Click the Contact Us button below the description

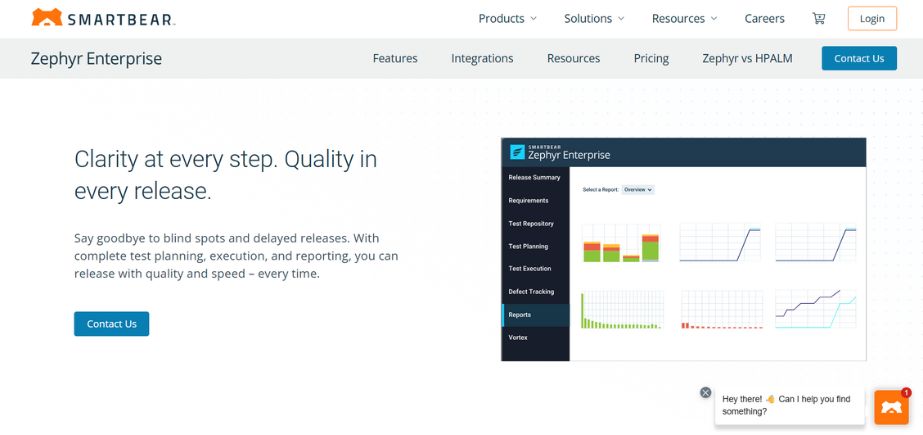coord(111,324)
